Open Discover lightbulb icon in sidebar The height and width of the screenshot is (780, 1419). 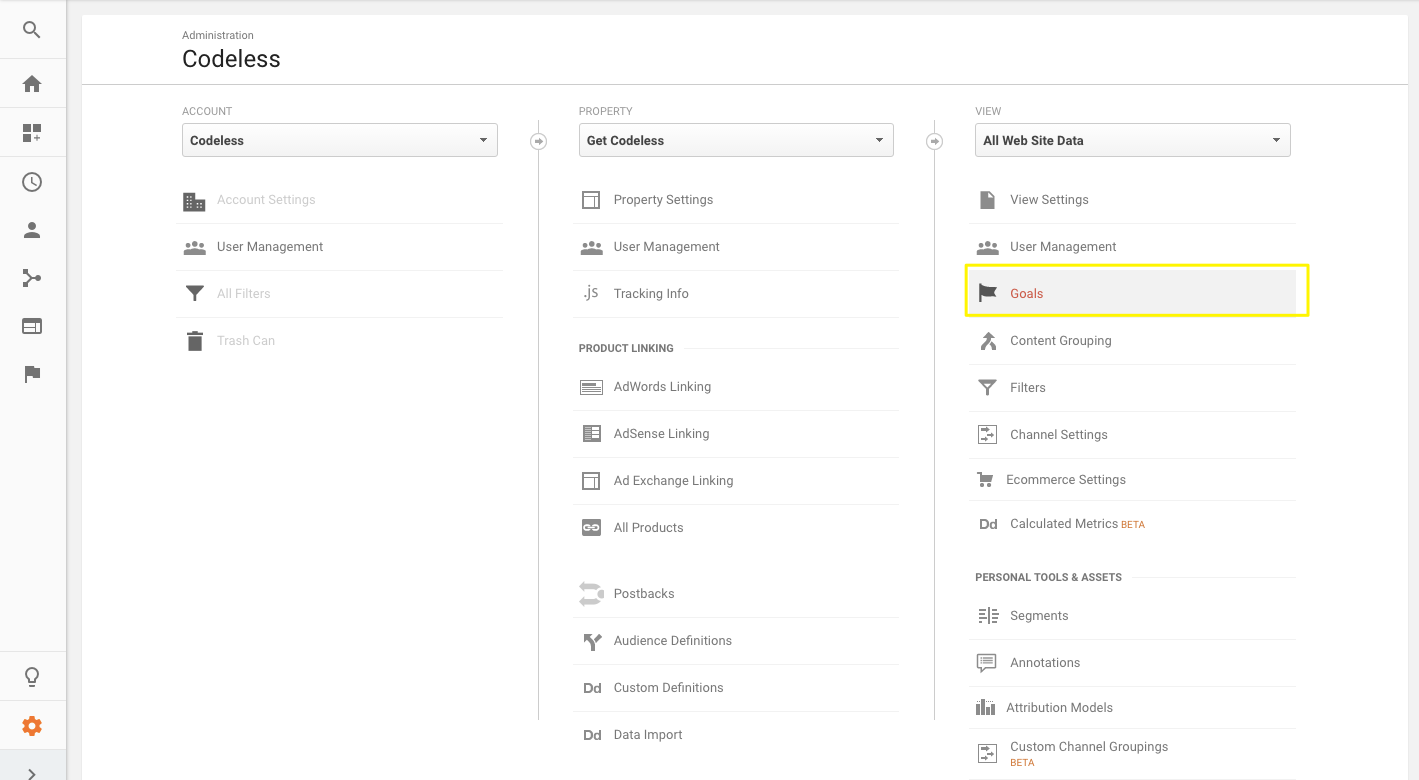click(x=32, y=677)
